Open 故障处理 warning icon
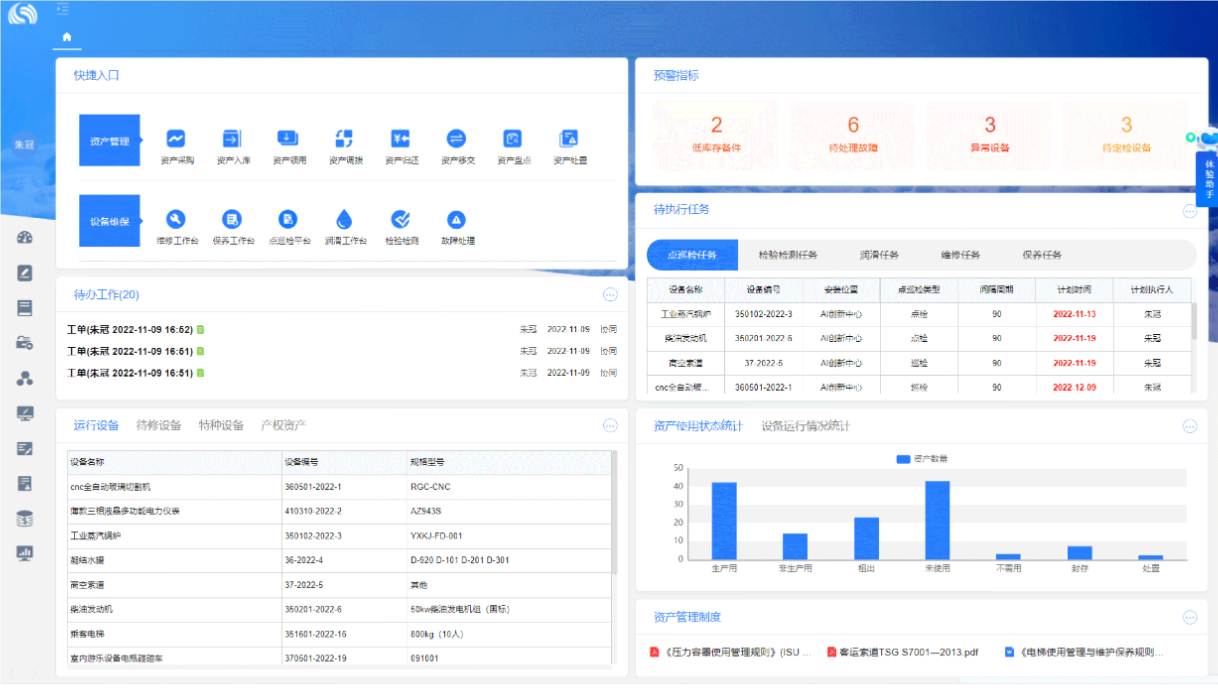The image size is (1218, 692). click(x=457, y=220)
